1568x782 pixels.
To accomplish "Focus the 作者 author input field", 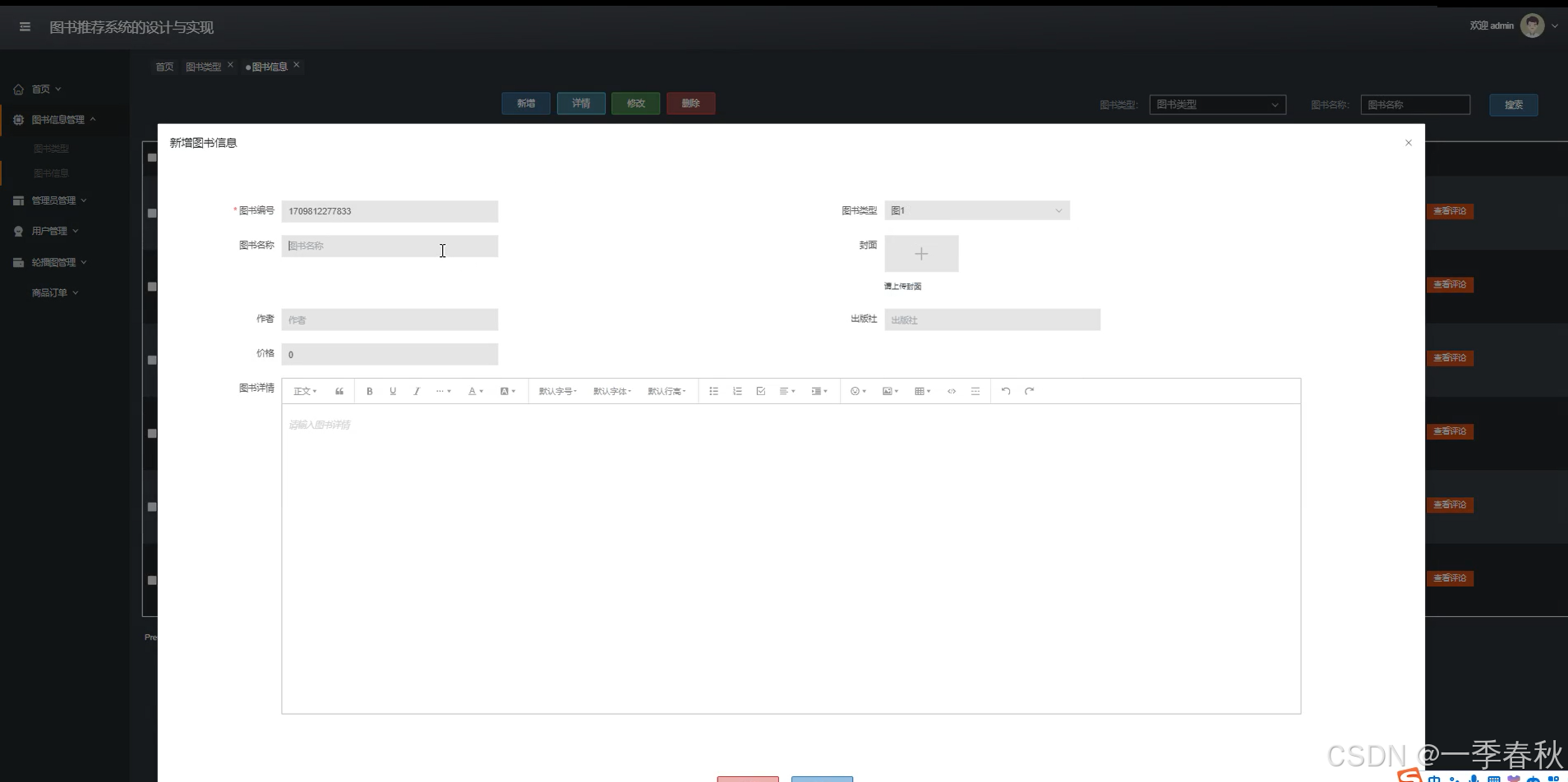I will [x=390, y=320].
